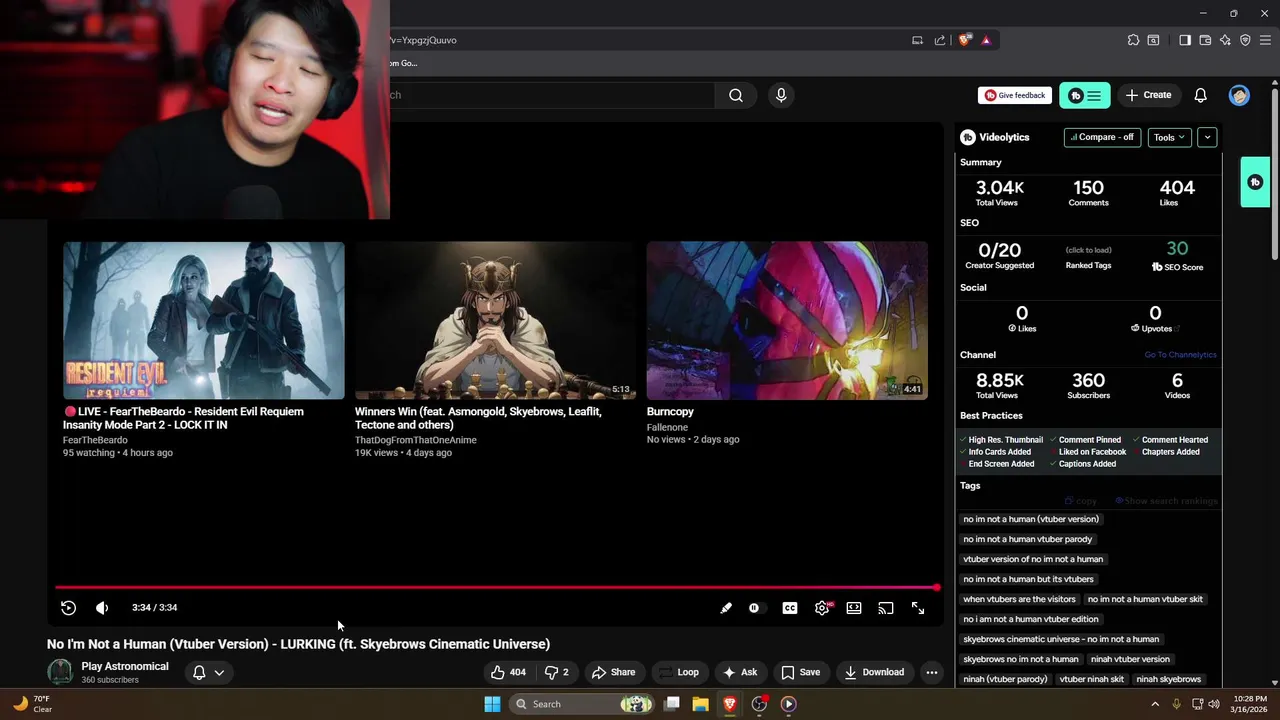Open YouTube notifications bell
Image resolution: width=1280 pixels, height=720 pixels.
click(1201, 95)
